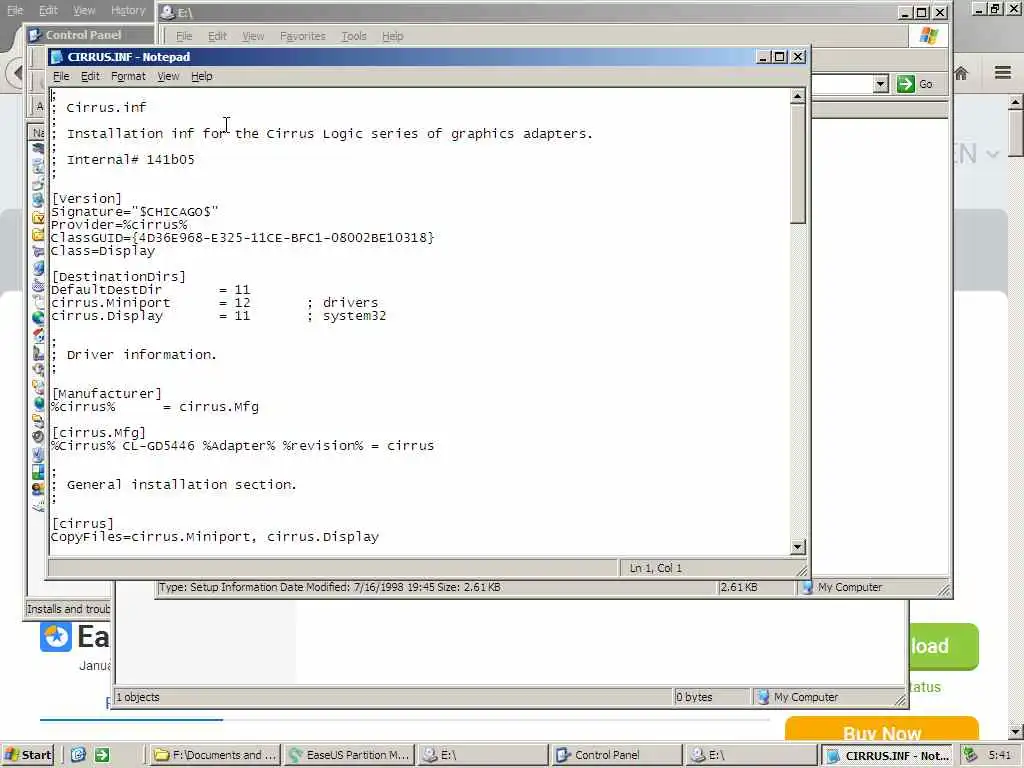Click the ClassGUID line
The image size is (1024, 768).
coord(242,238)
